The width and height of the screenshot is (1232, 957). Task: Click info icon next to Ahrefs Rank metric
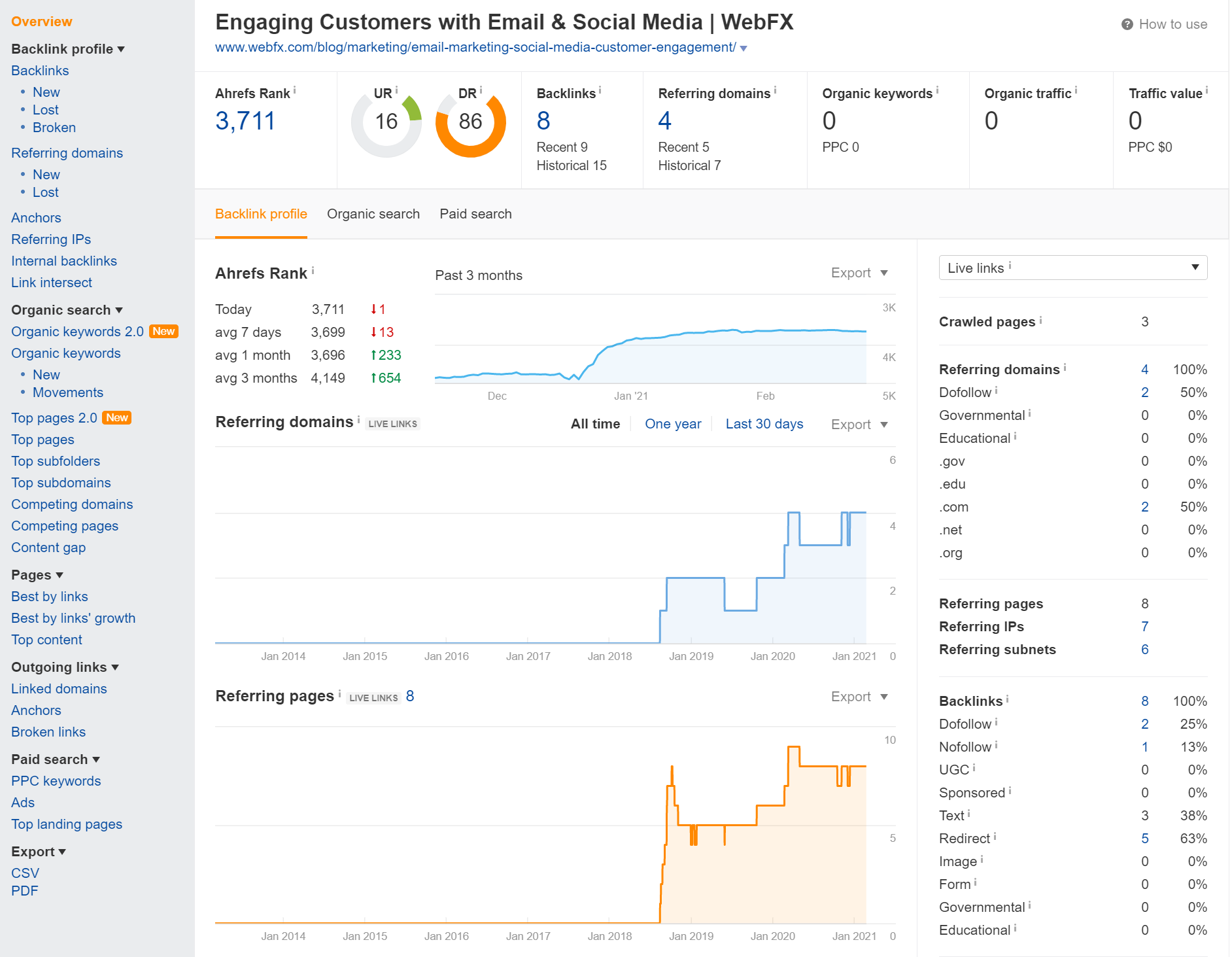pyautogui.click(x=294, y=90)
